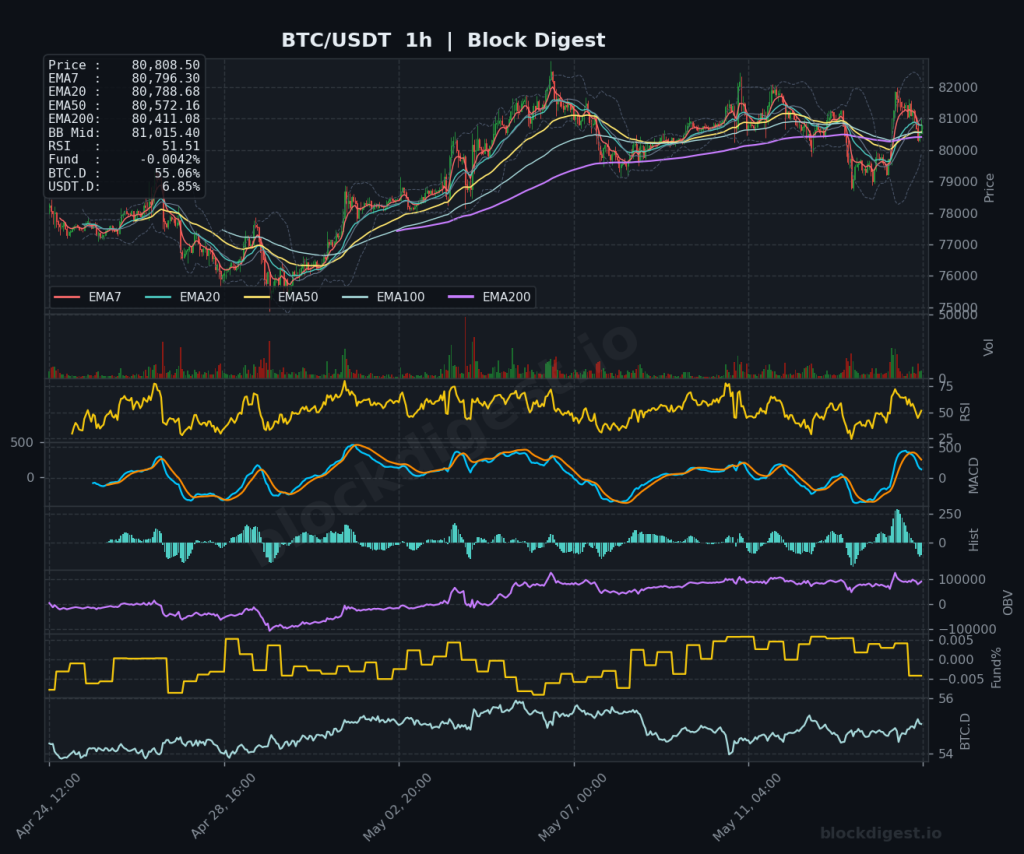1024x854 pixels.
Task: Click the tallest teal histogram peak
Action: pos(897,526)
